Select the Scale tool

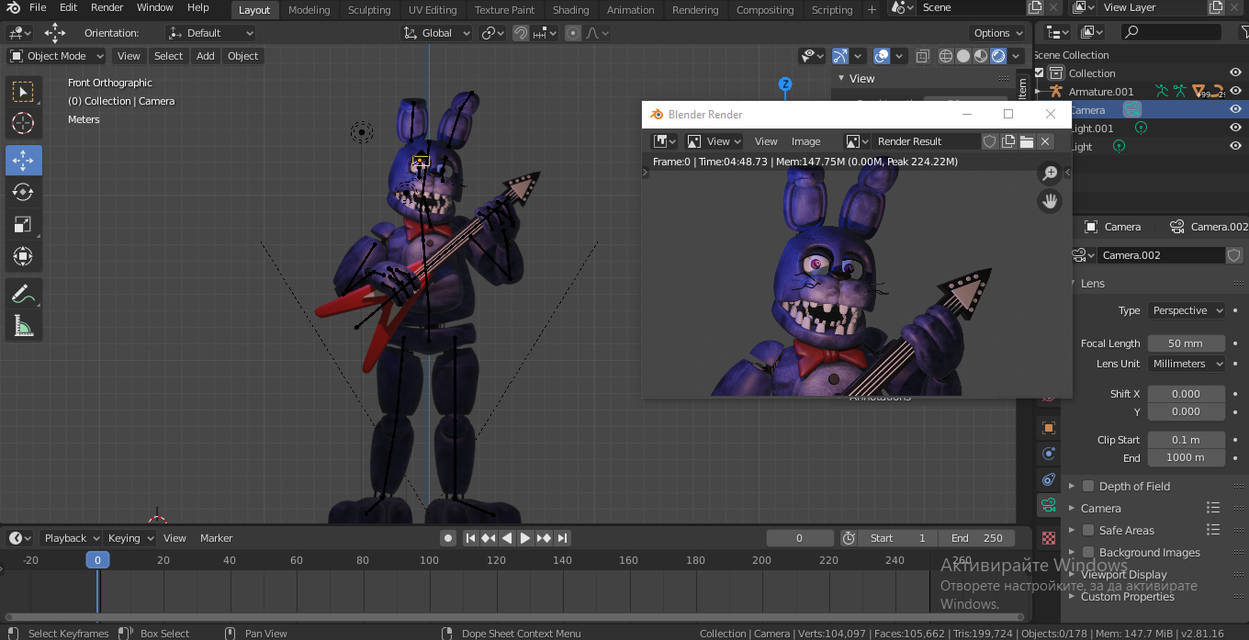click(23, 225)
